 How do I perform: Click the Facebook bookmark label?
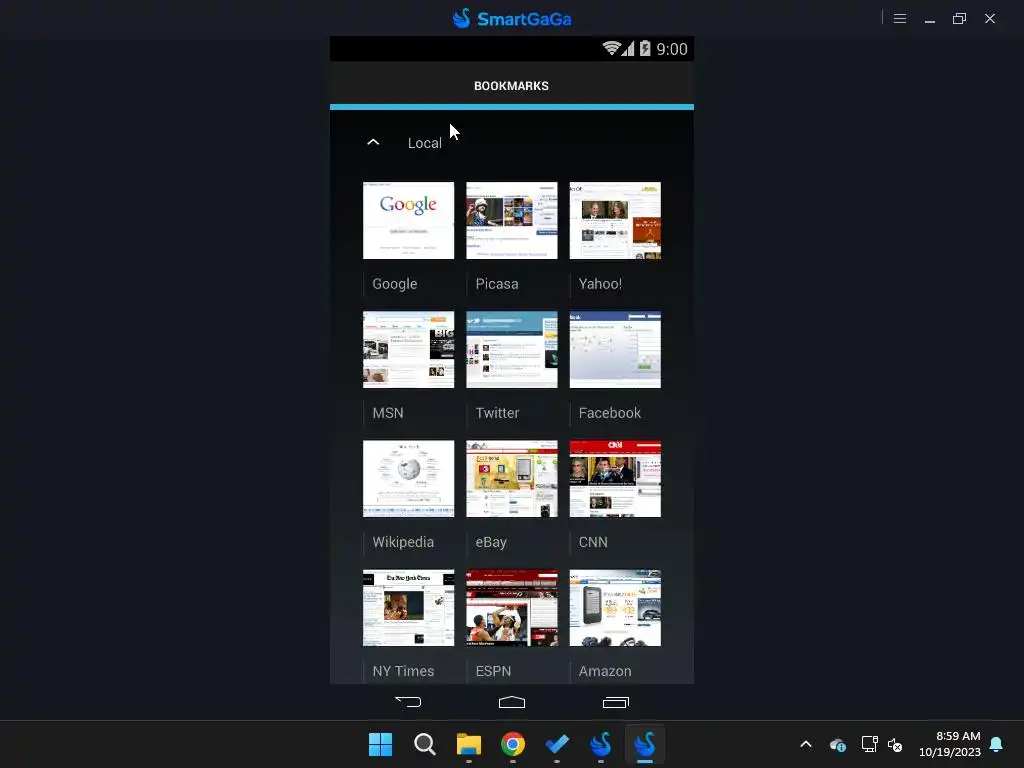point(610,413)
